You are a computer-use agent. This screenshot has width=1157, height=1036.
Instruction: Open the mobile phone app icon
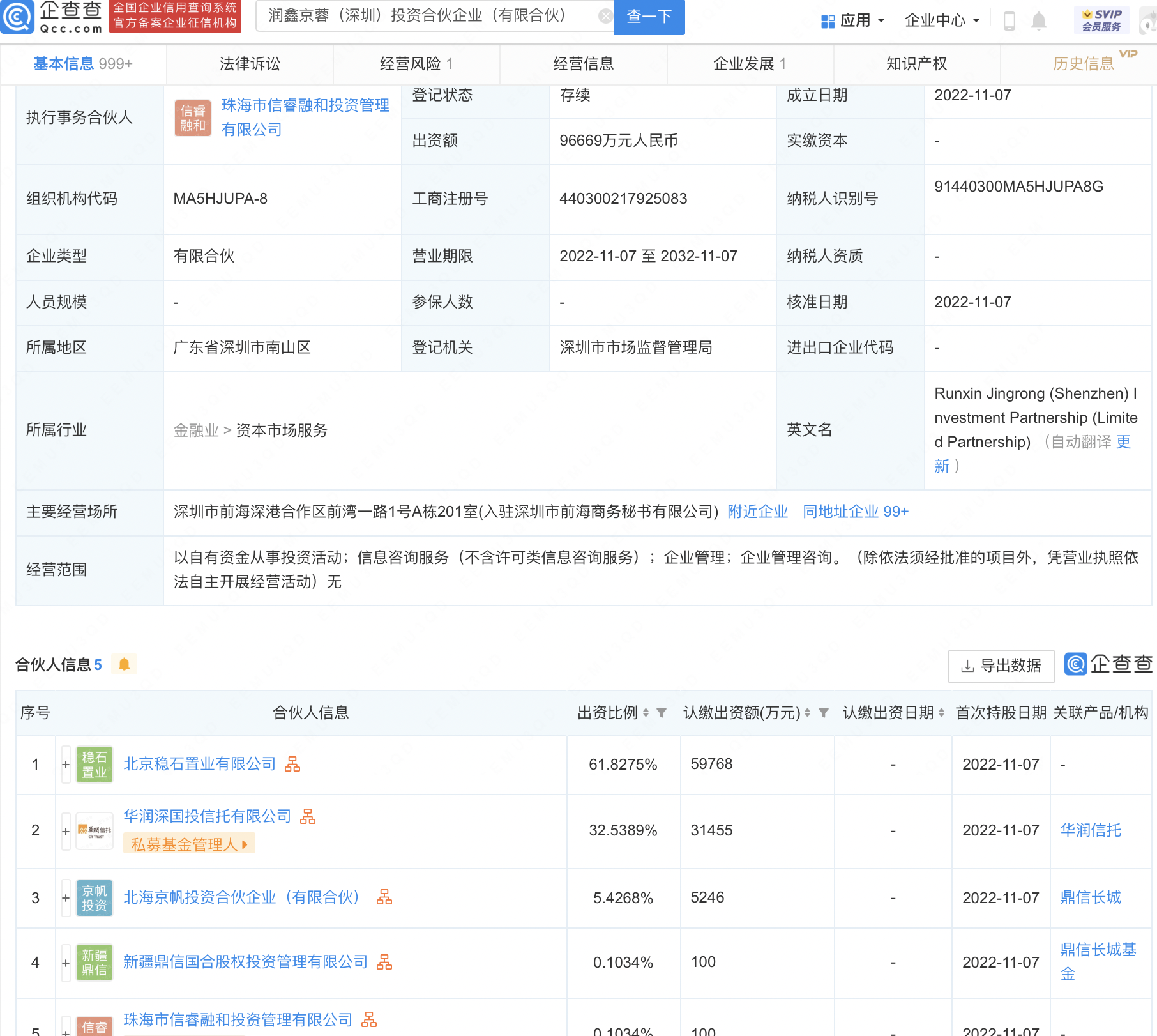1010,21
